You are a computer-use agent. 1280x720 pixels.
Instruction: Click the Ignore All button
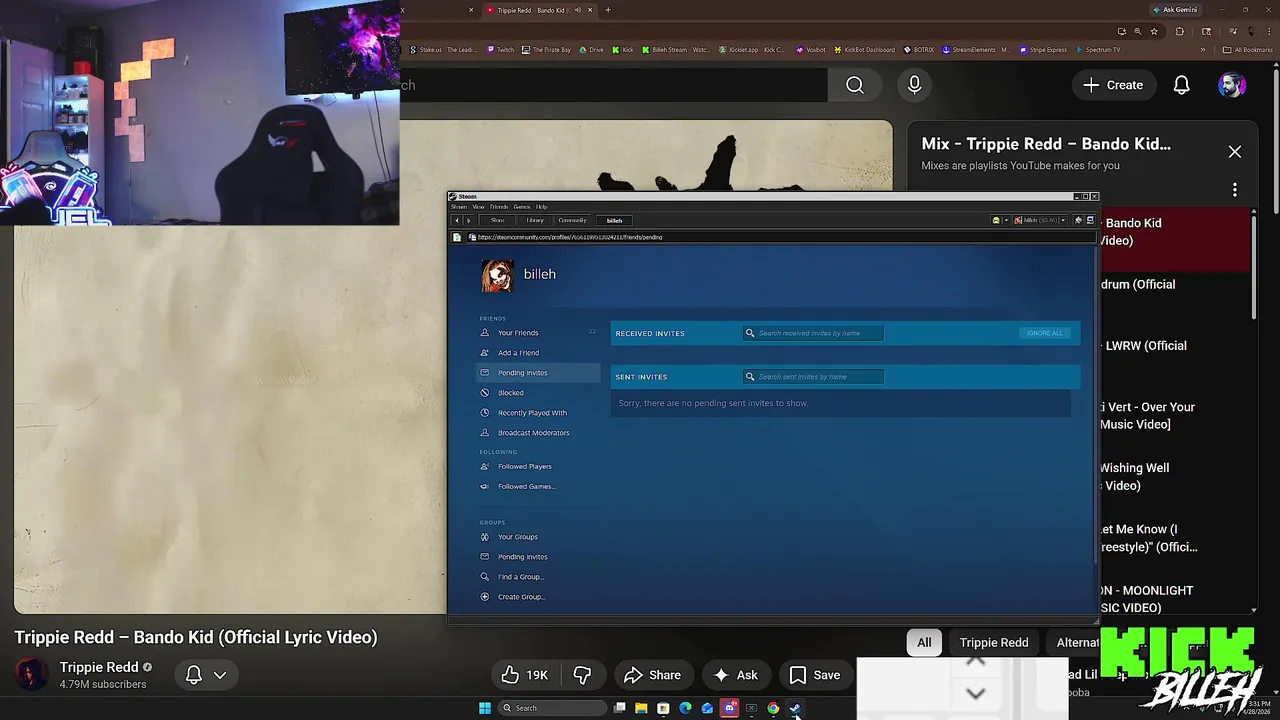pyautogui.click(x=1044, y=333)
